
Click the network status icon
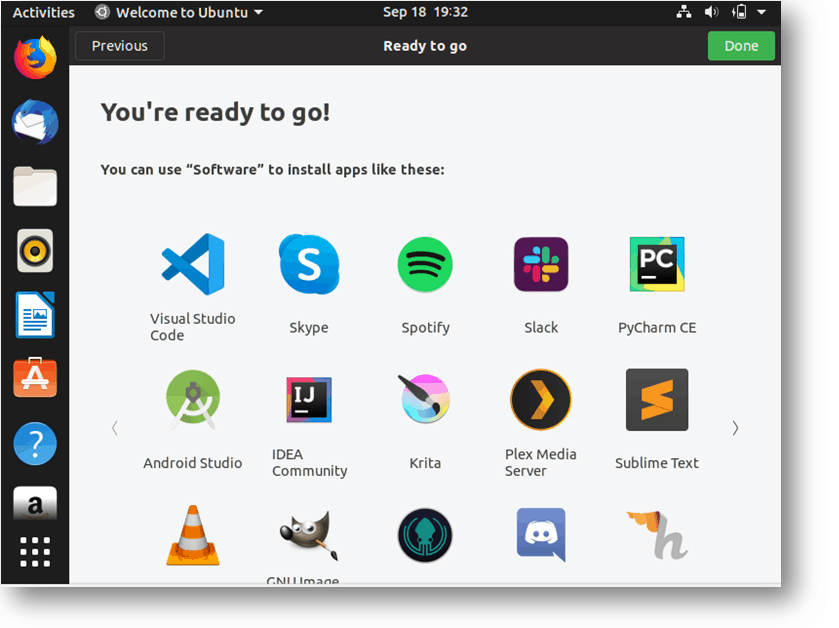684,12
